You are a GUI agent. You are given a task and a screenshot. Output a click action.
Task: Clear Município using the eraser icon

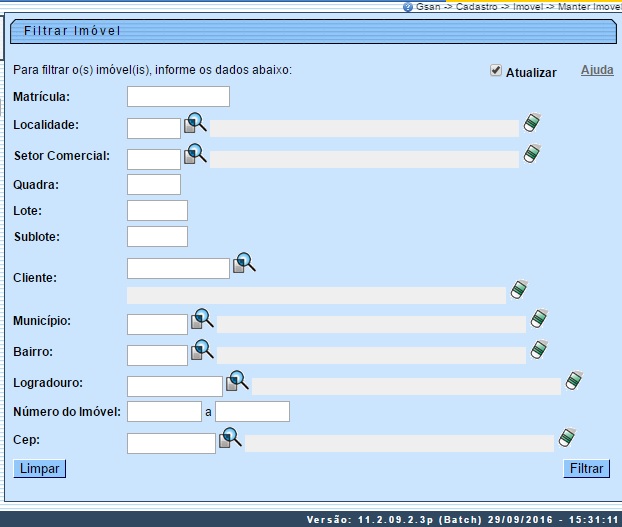coord(540,320)
